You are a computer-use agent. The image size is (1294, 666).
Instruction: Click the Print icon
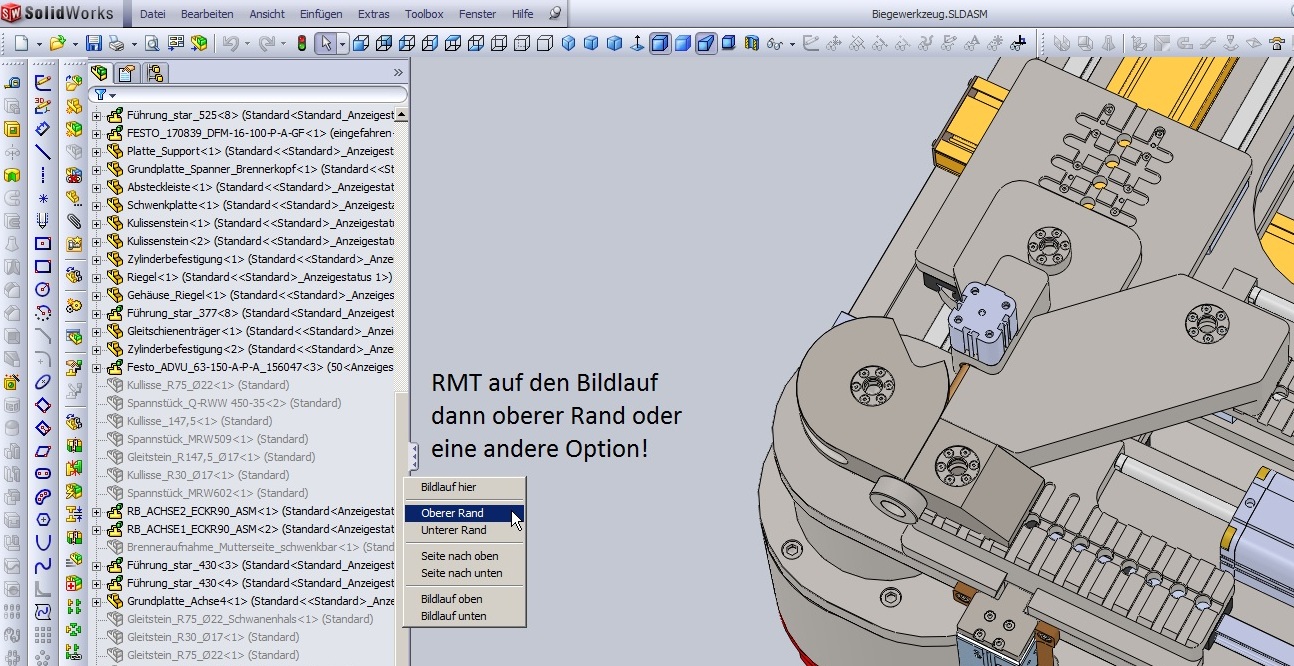point(116,43)
